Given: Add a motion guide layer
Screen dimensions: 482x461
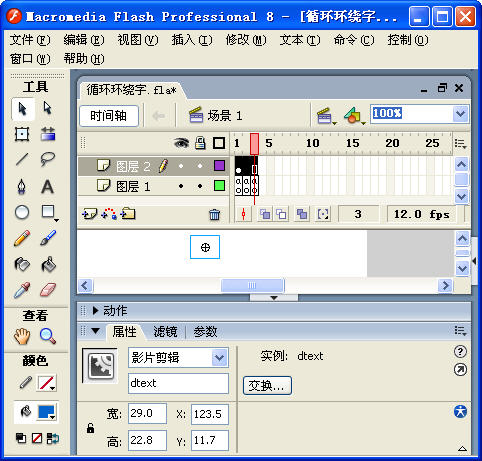Looking at the screenshot, I should pos(109,214).
